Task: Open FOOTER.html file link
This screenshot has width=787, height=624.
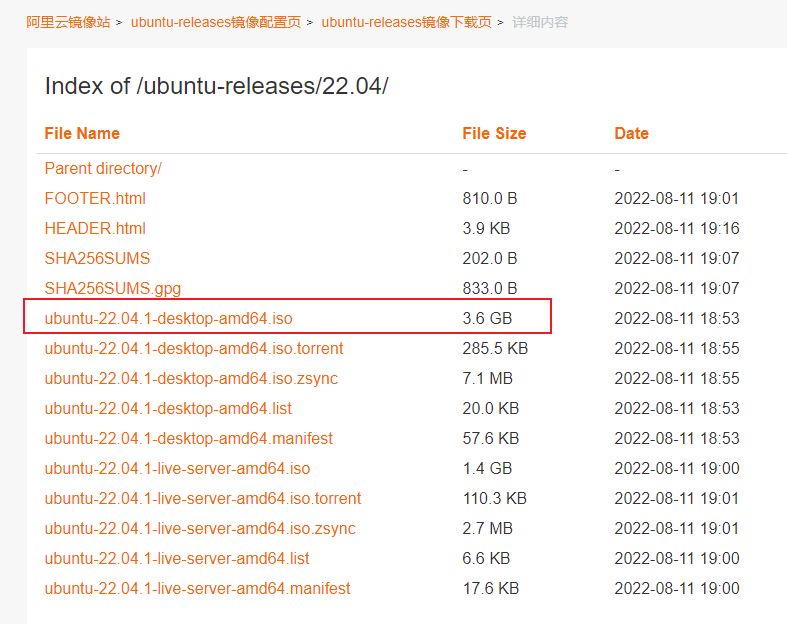Action: 95,198
